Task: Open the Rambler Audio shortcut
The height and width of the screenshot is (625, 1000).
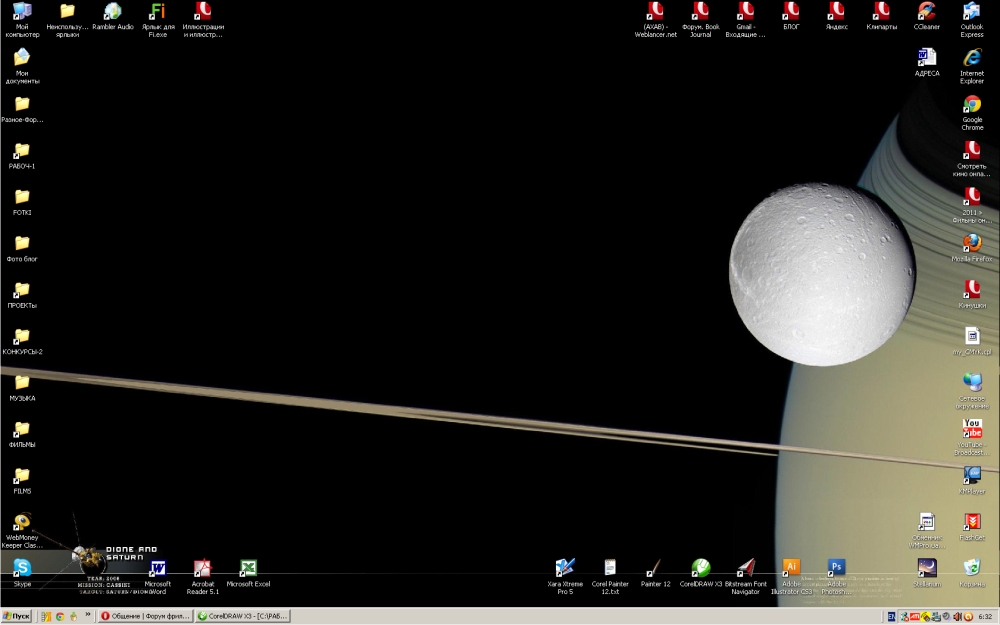Action: pyautogui.click(x=113, y=16)
